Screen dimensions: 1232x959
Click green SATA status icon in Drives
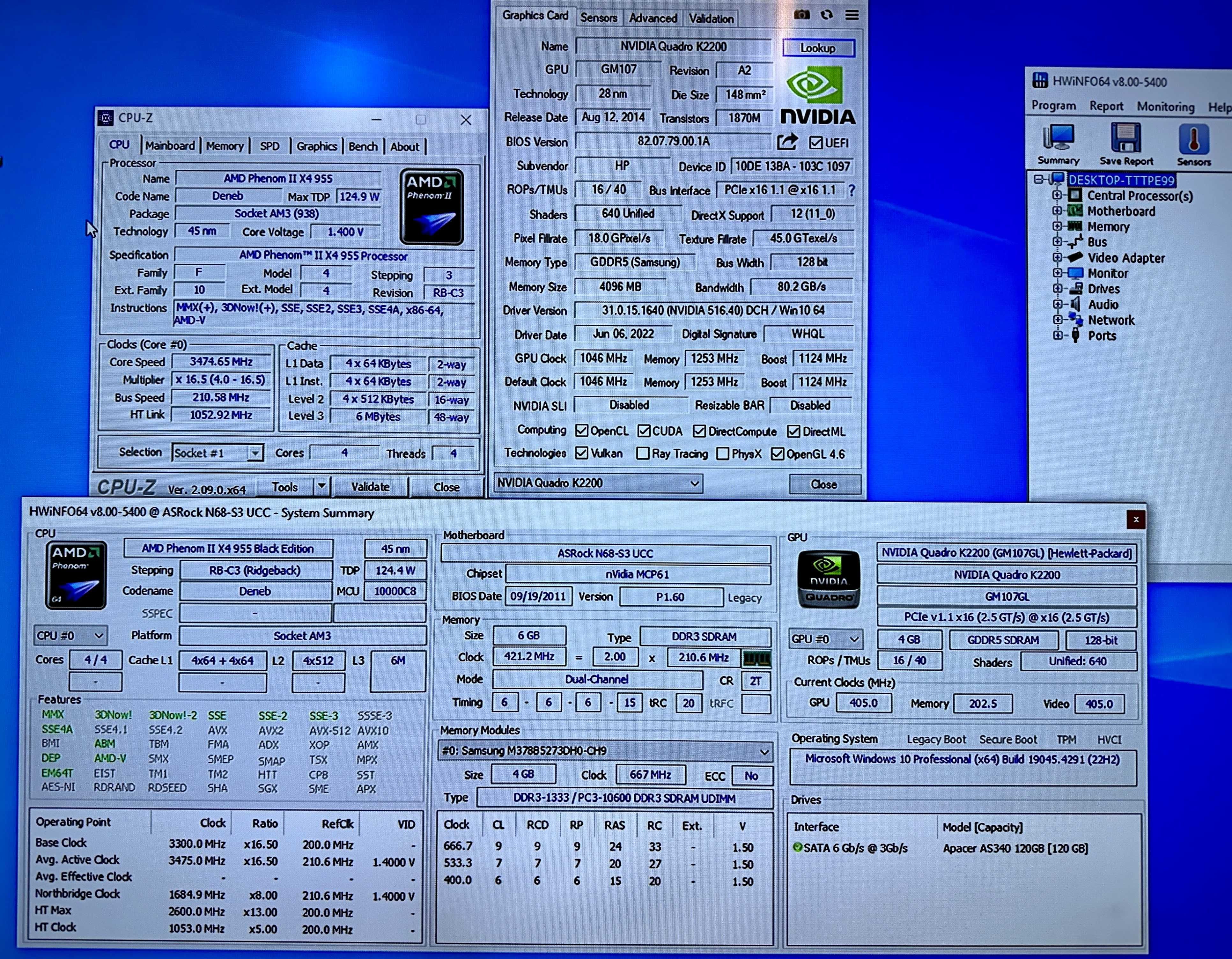(x=797, y=847)
